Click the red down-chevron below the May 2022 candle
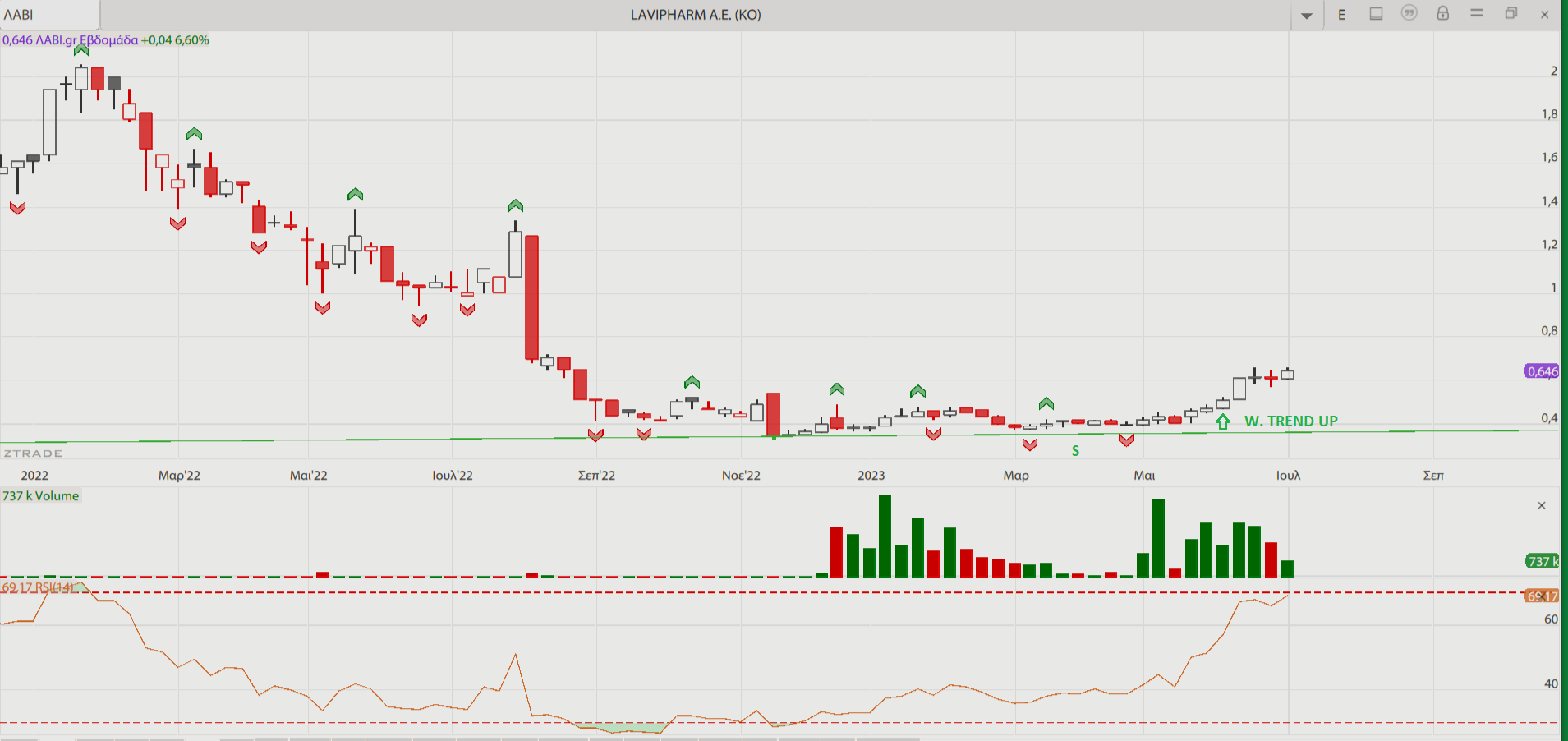 coord(322,307)
